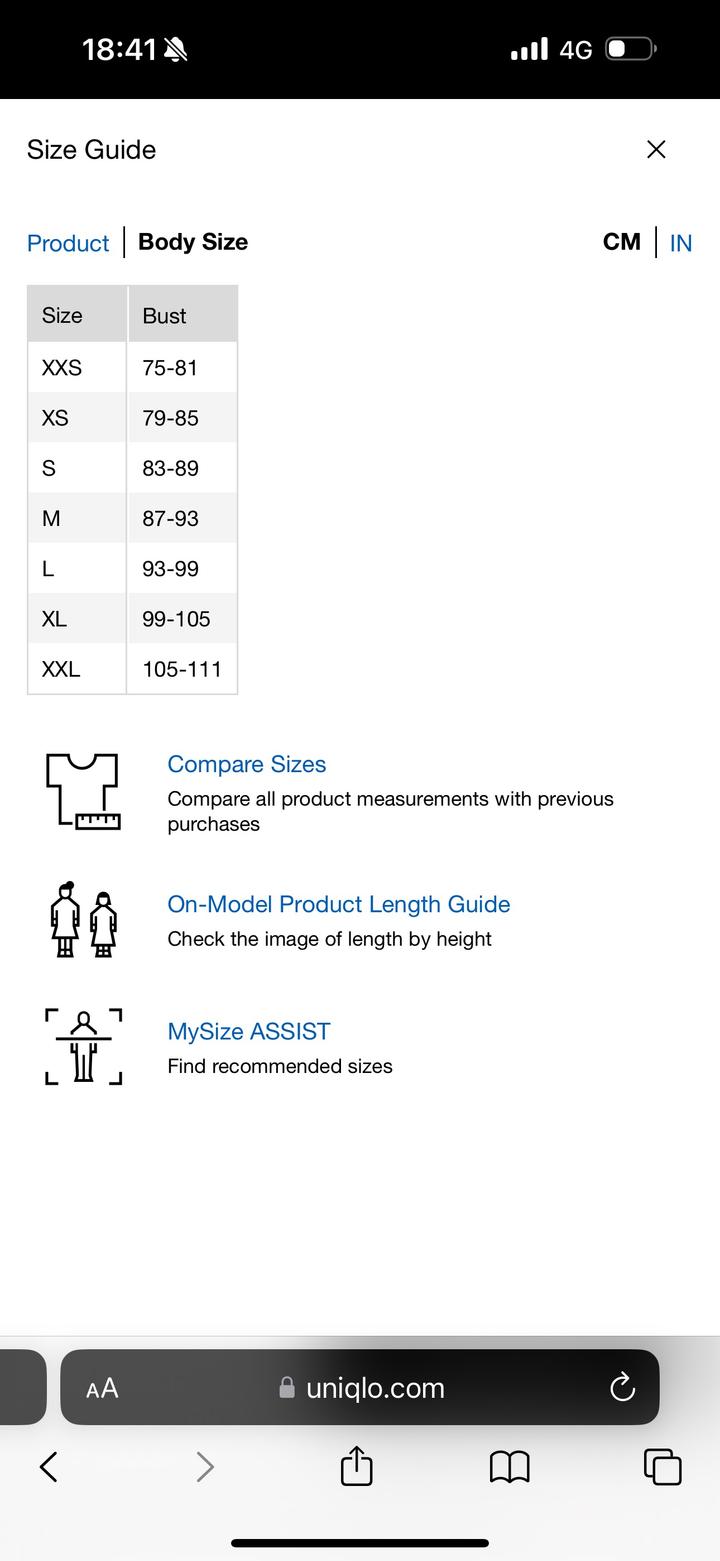Viewport: 720px width, 1561px height.
Task: Go back with Safari back arrow
Action: [x=49, y=1467]
